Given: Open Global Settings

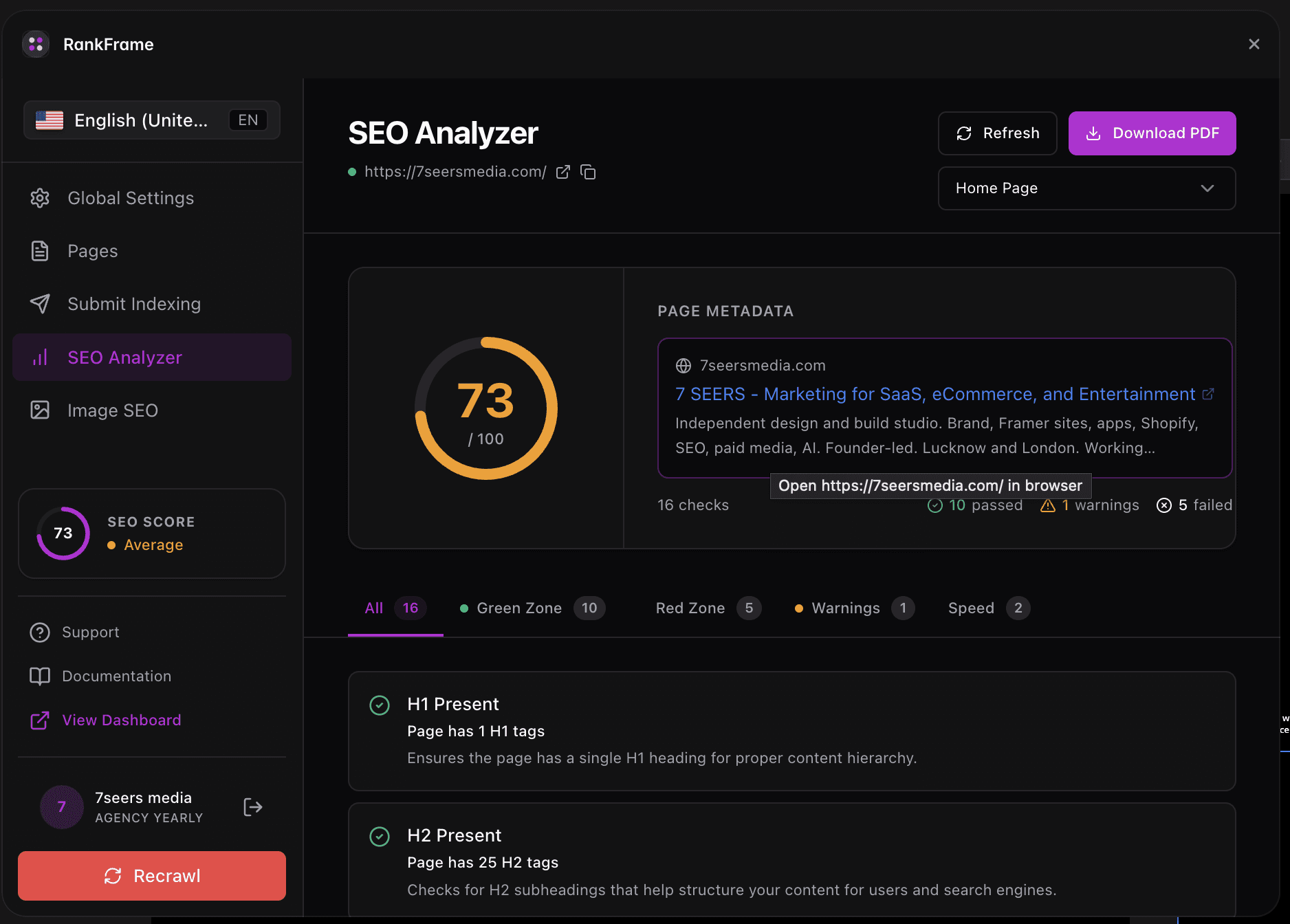Looking at the screenshot, I should click(152, 198).
